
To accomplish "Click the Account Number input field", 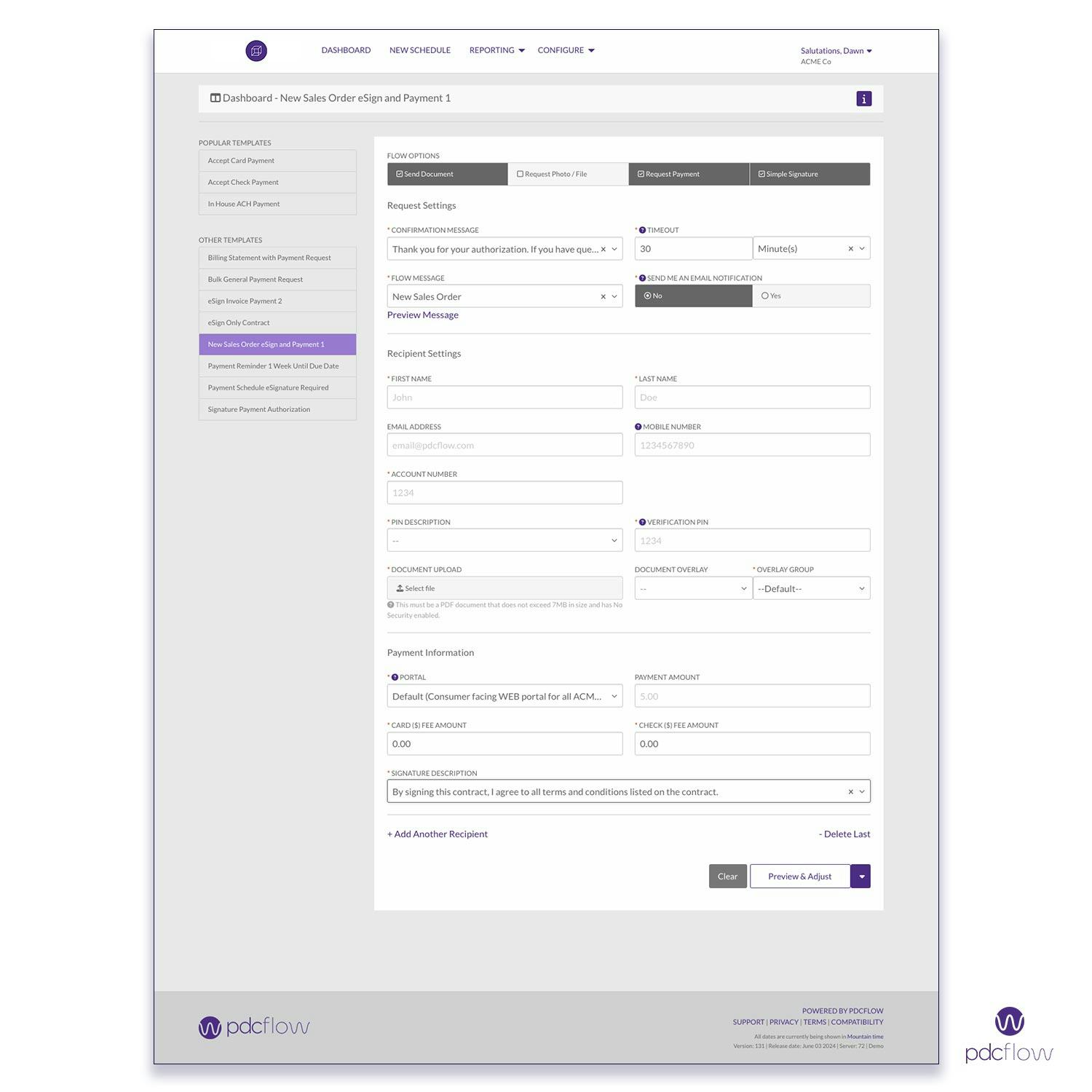I will (x=504, y=492).
